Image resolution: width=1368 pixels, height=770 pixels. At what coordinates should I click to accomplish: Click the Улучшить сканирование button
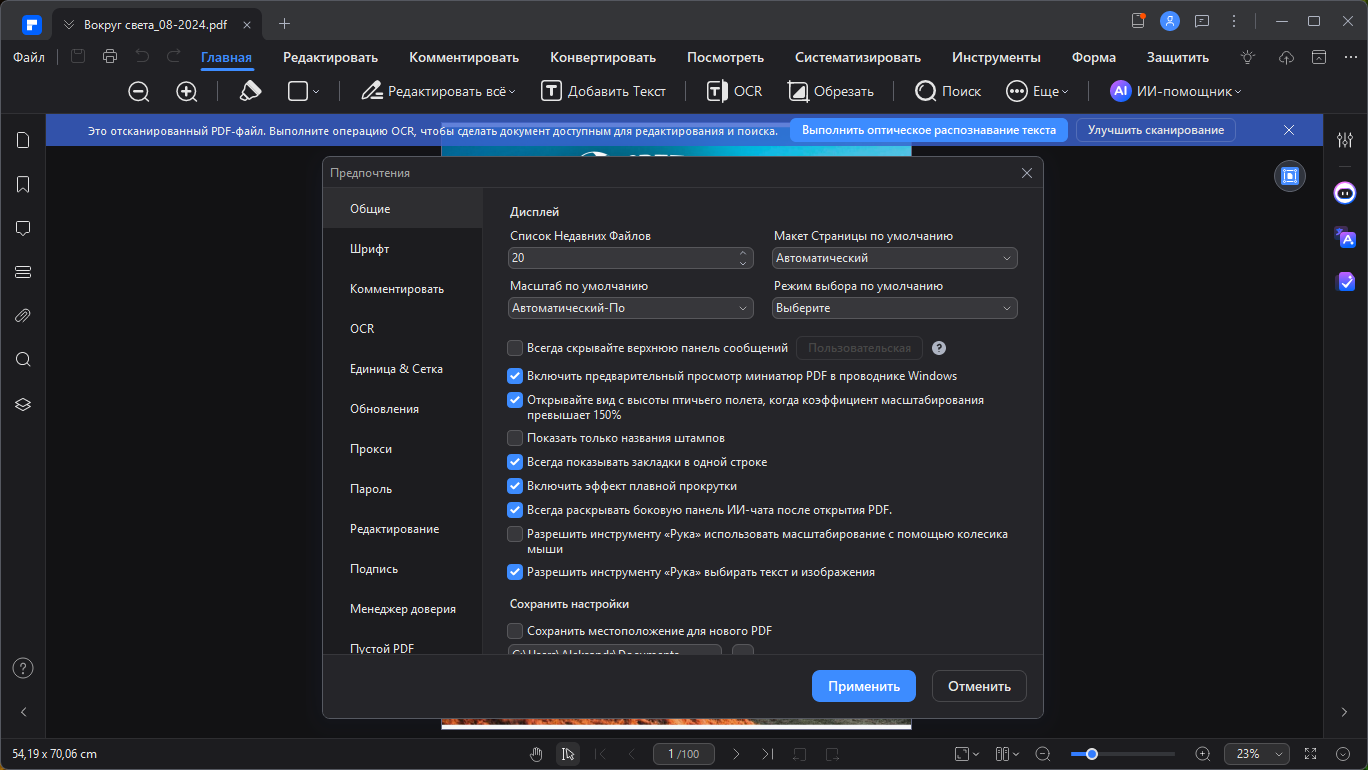pyautogui.click(x=1156, y=130)
